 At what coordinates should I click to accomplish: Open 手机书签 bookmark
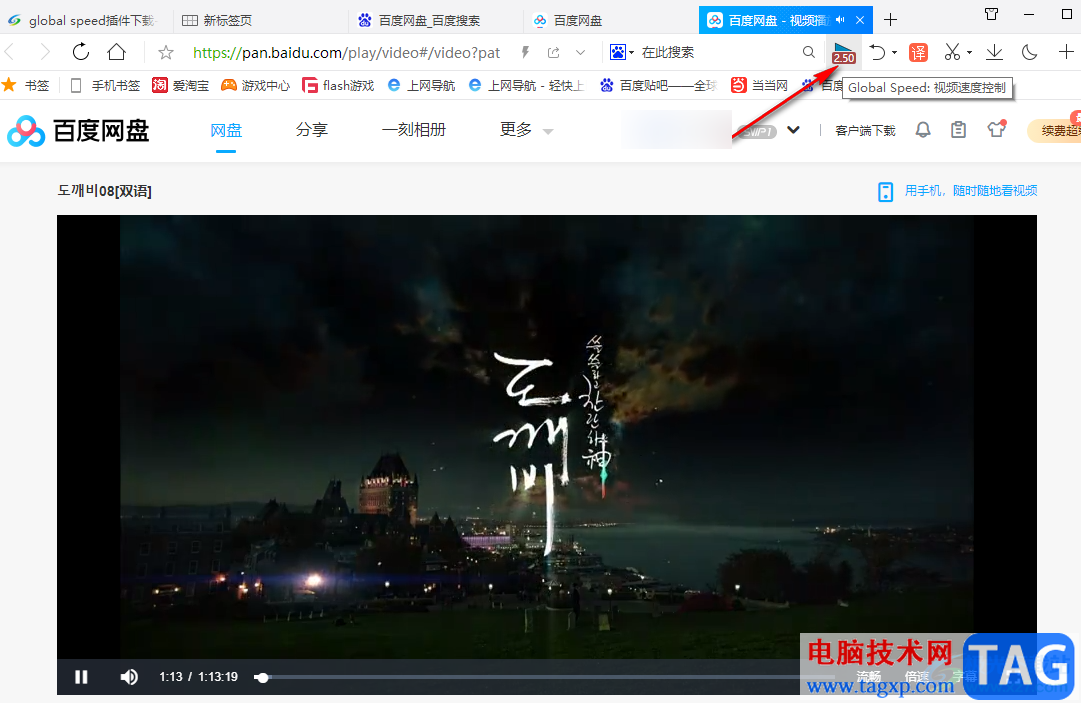105,85
